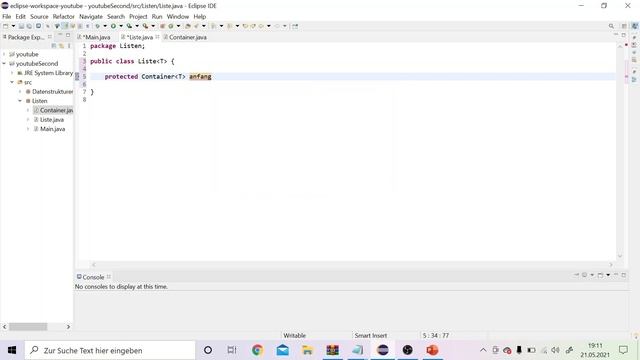
Task: Click the Cortana circle icon
Action: pos(208,350)
